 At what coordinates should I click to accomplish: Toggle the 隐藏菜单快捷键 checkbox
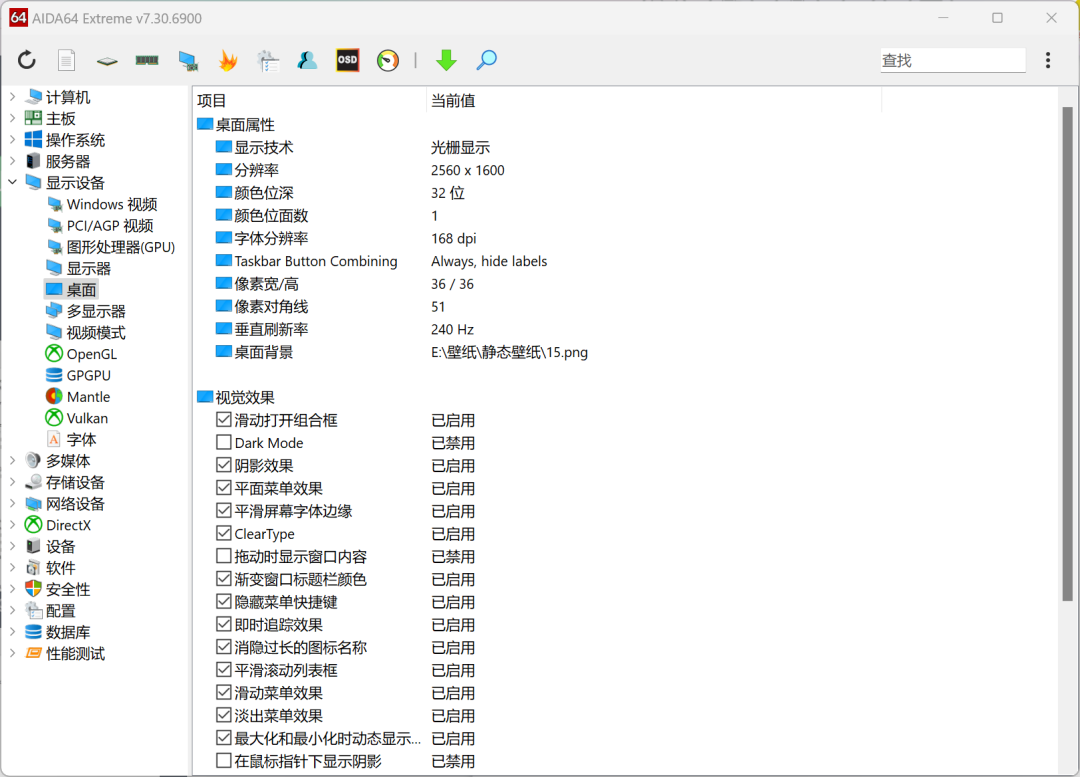223,601
